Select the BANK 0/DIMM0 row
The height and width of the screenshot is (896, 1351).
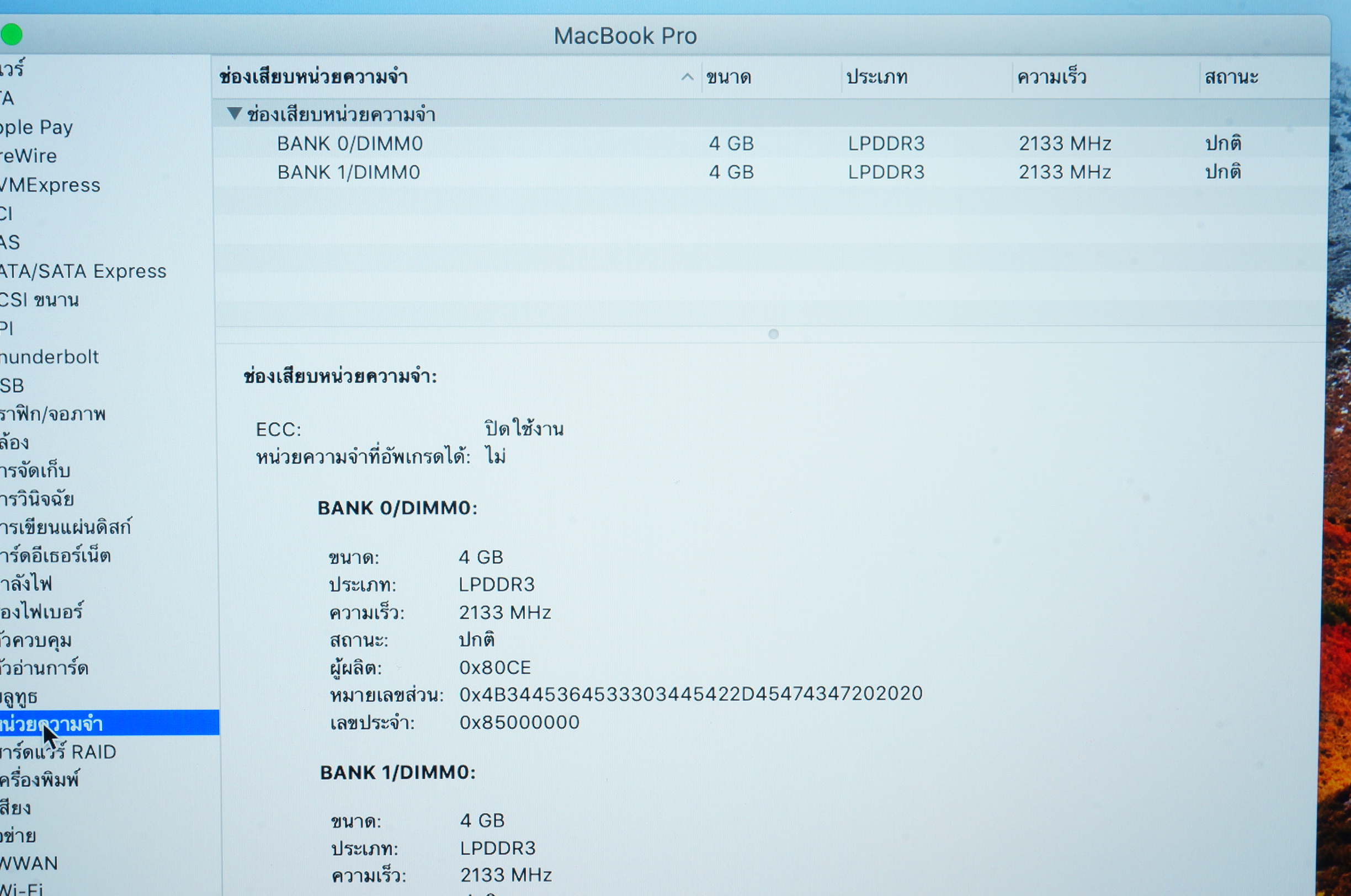tap(770, 143)
